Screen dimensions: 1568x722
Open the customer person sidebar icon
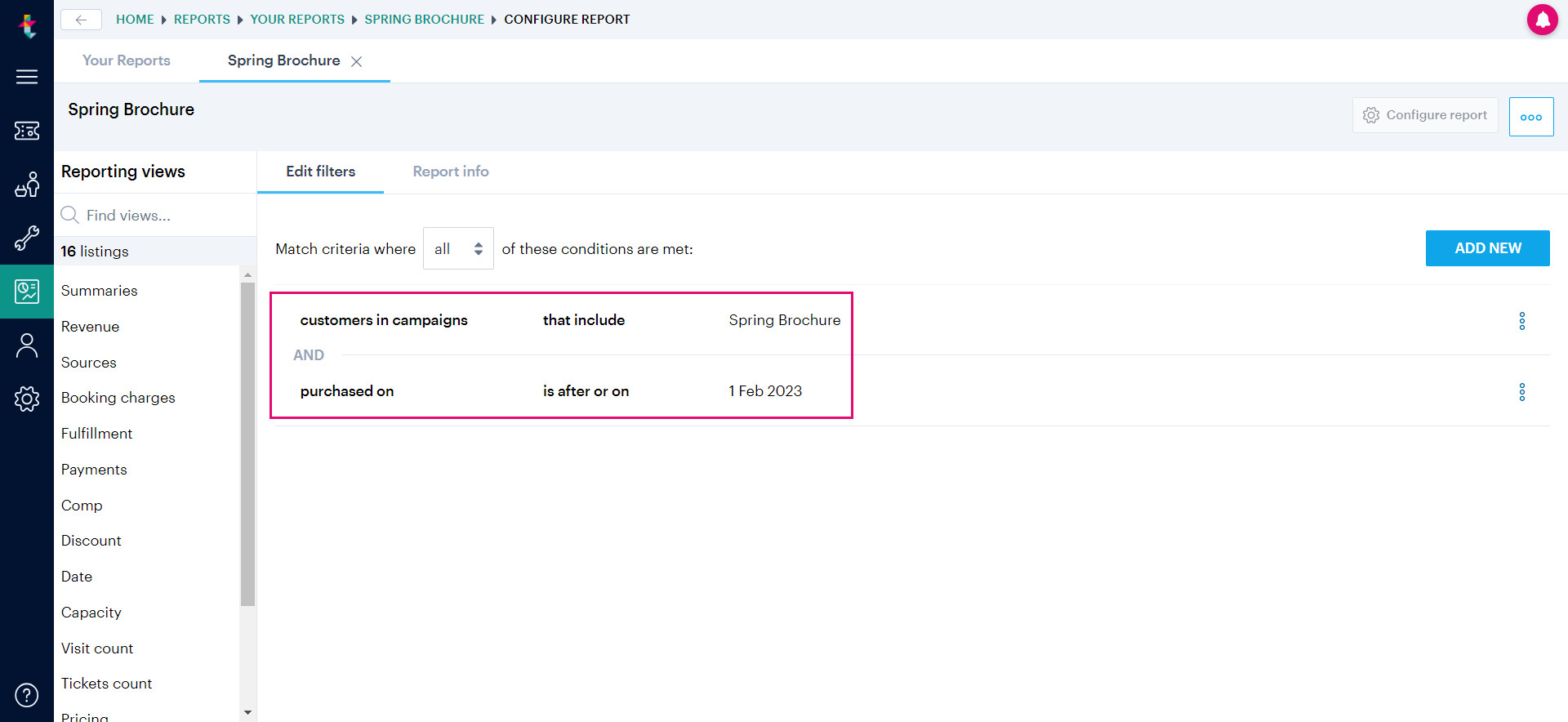[27, 345]
